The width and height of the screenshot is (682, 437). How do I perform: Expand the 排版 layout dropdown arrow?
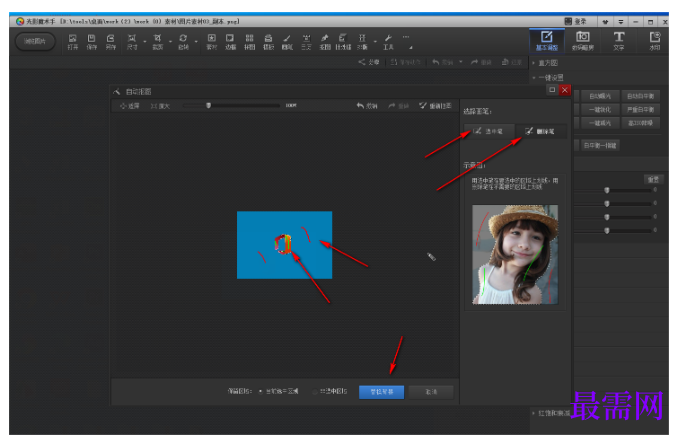pyautogui.click(x=375, y=42)
